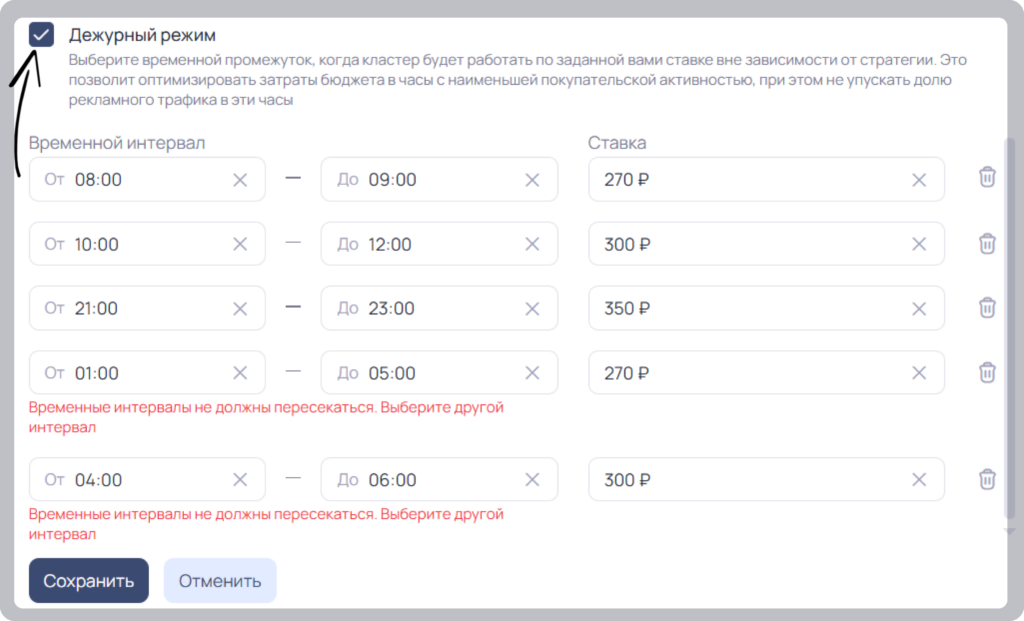
Task: Edit the 300 ₽ rate in last row
Action: pyautogui.click(x=766, y=479)
